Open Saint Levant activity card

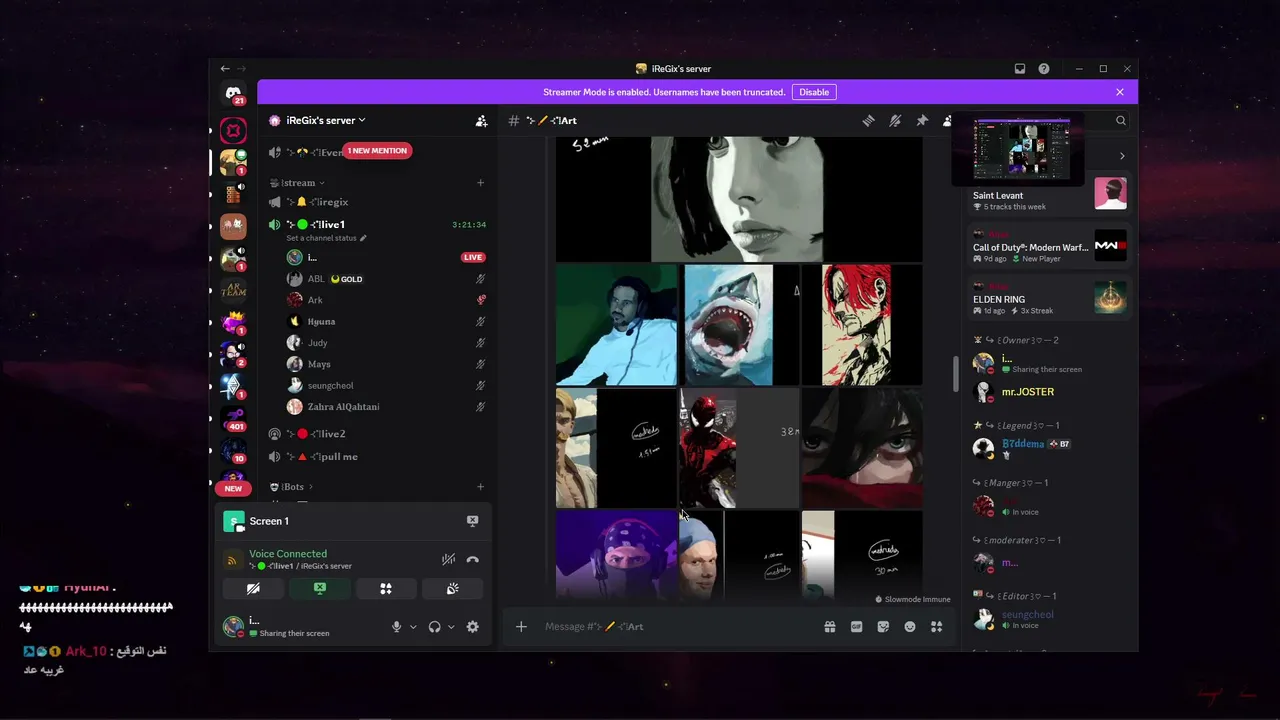pos(1050,195)
